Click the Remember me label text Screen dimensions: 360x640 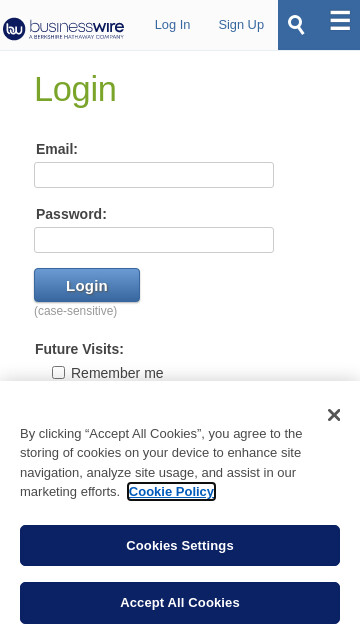(x=117, y=373)
